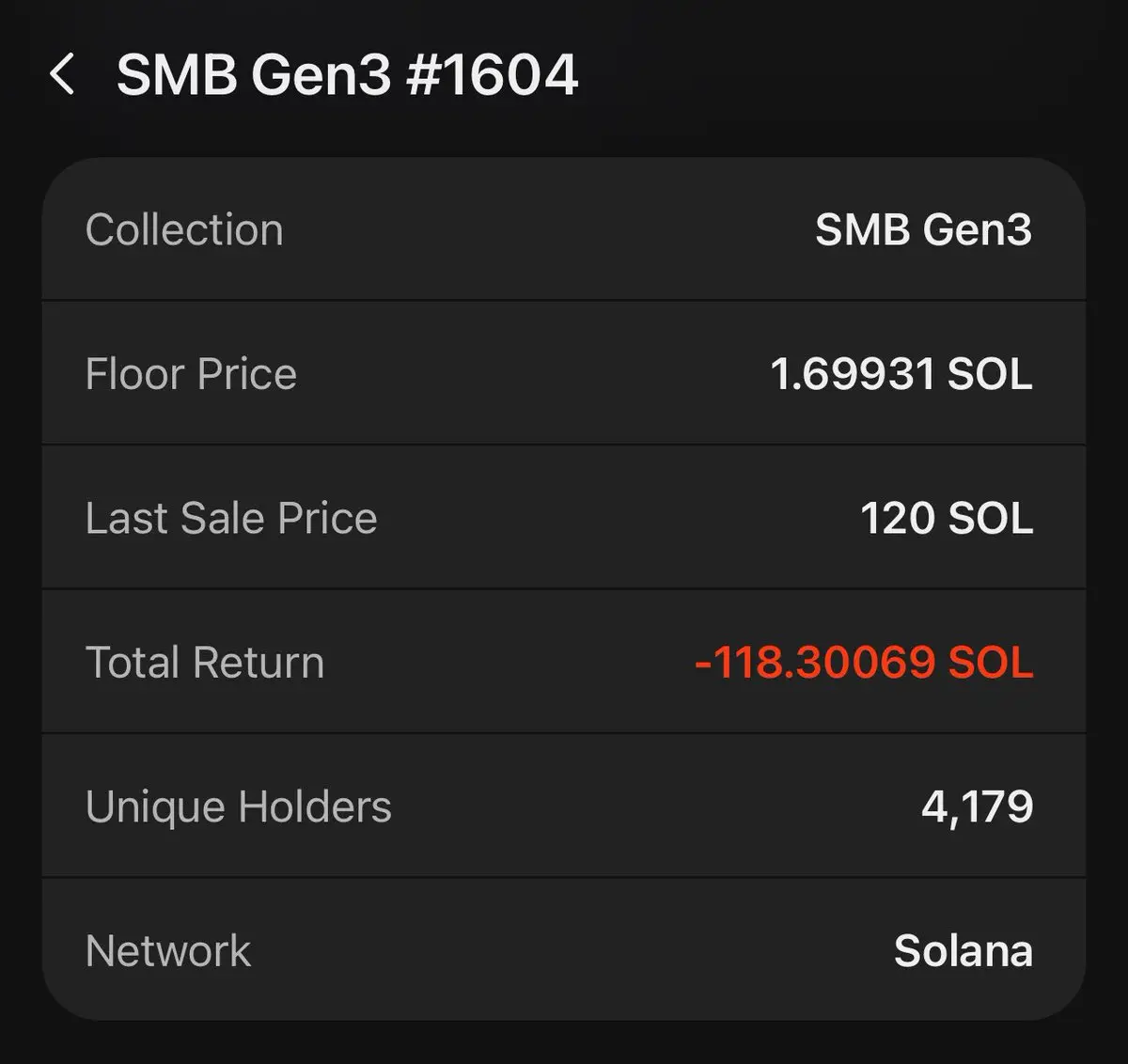Tap the red -118.30069 return figure

[815, 662]
